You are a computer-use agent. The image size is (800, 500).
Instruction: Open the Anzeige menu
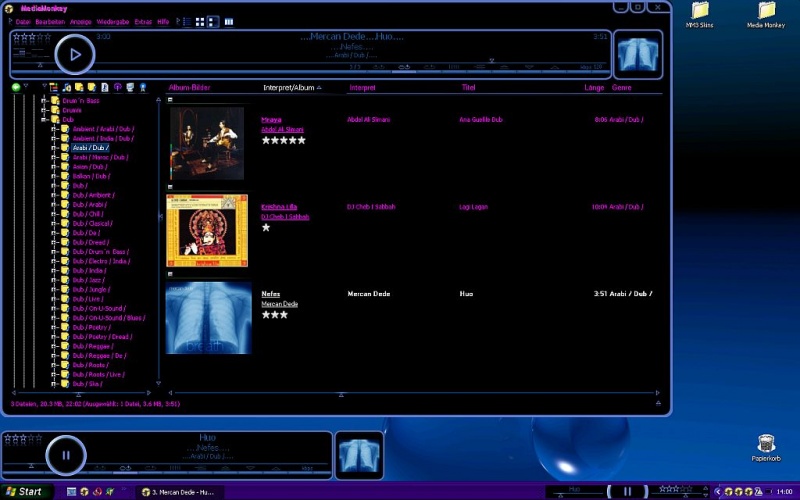pyautogui.click(x=81, y=22)
